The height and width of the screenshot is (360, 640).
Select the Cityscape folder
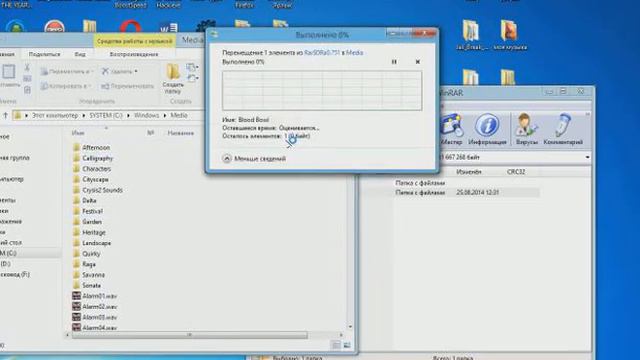tap(91, 179)
